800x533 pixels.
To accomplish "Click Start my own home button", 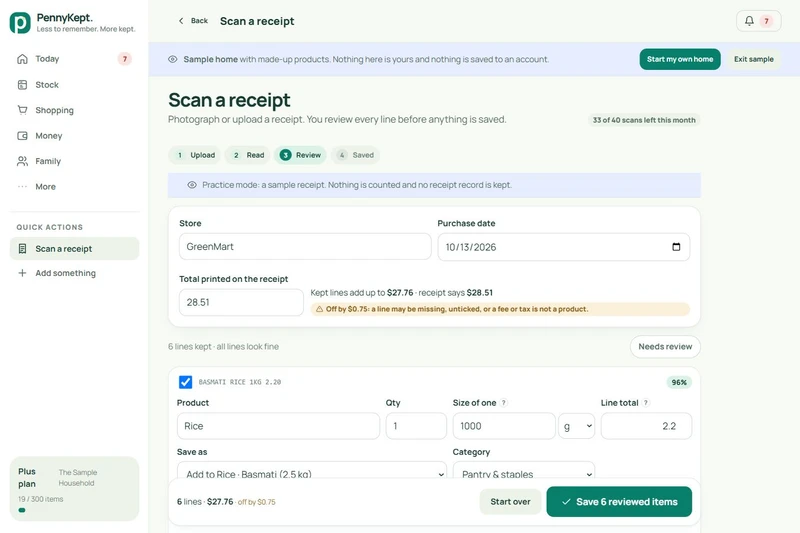I will click(x=680, y=59).
